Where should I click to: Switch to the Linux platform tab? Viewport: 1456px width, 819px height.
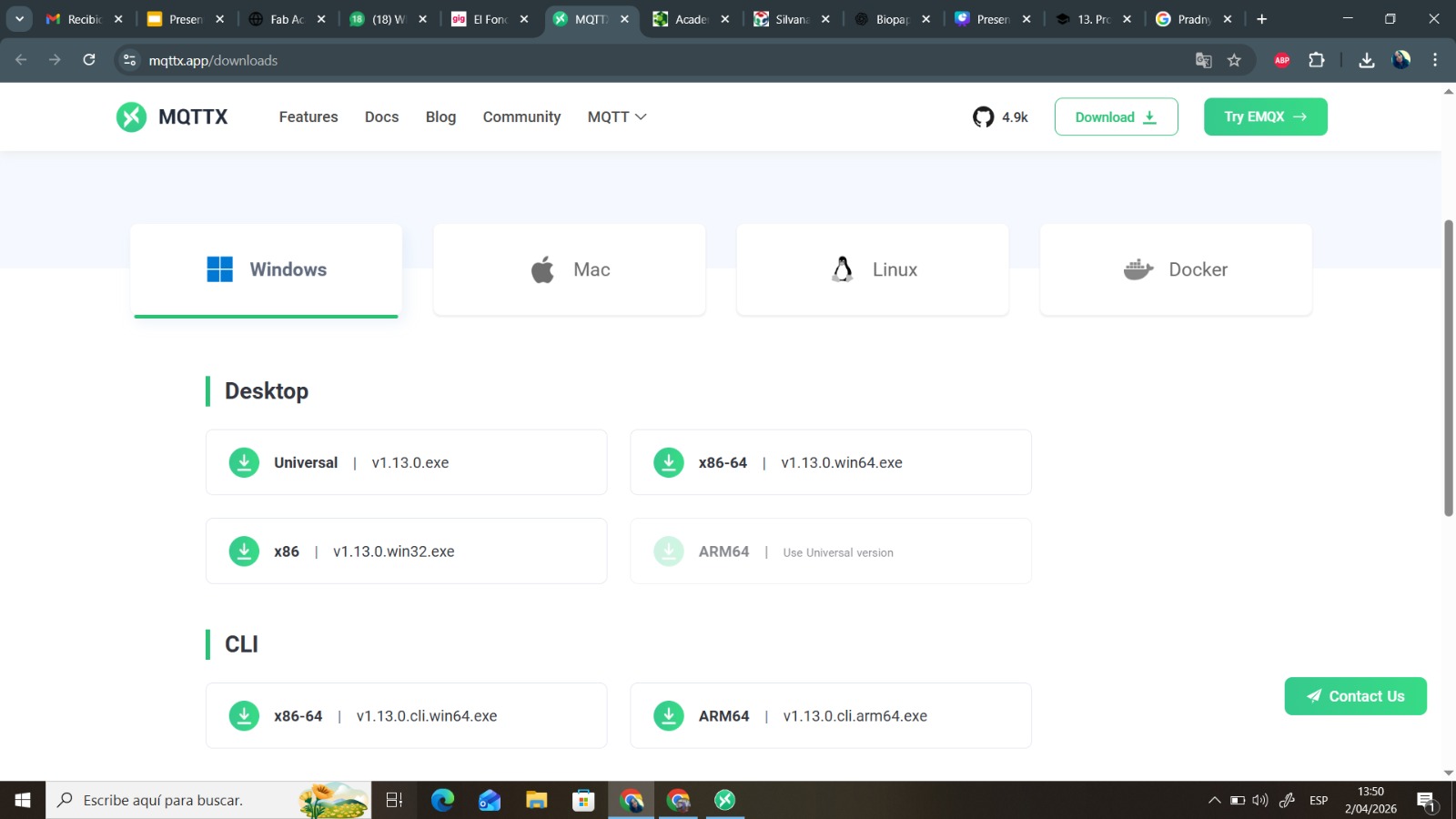873,269
